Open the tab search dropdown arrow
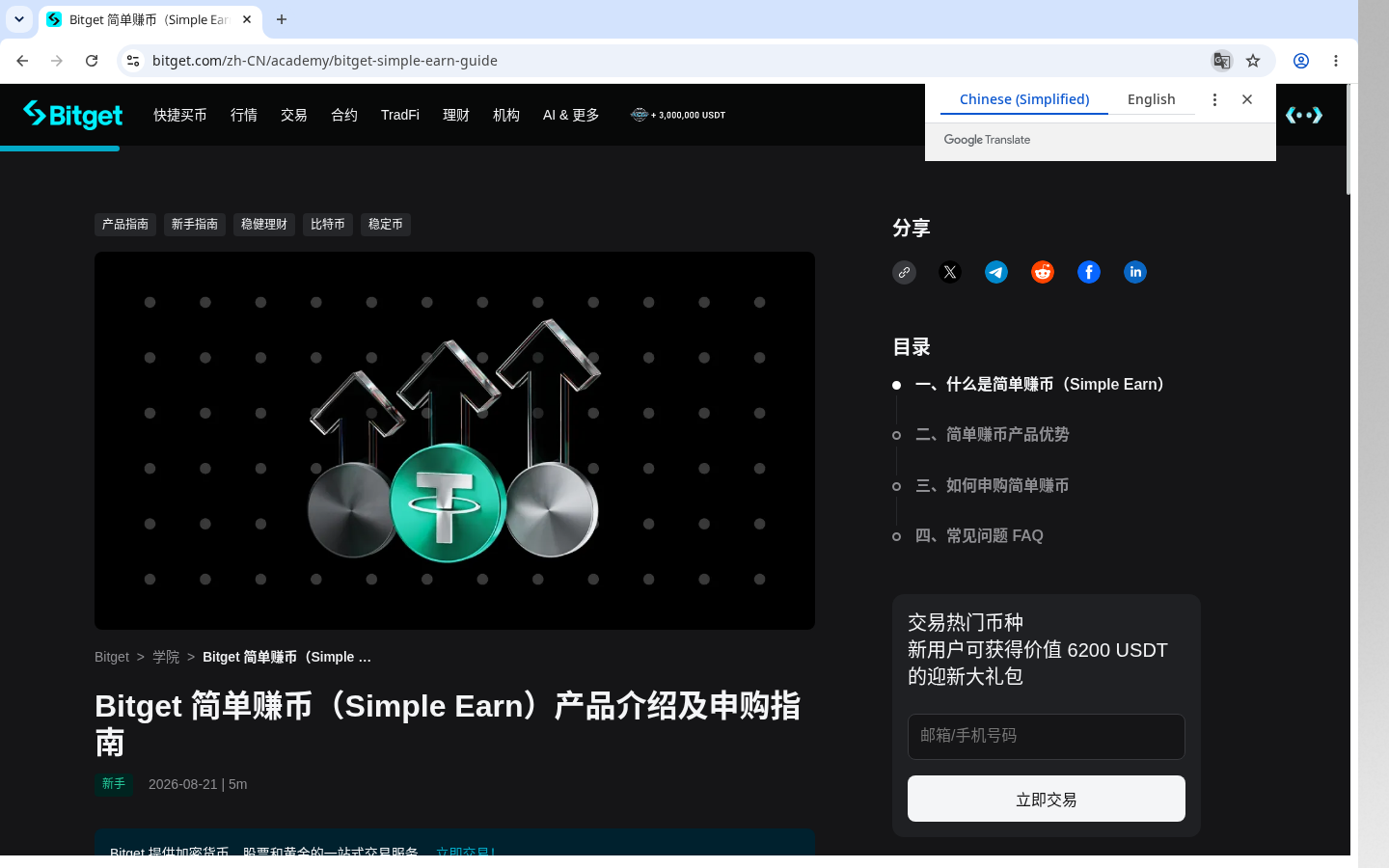Screen dimensions: 1389x868 19,19
